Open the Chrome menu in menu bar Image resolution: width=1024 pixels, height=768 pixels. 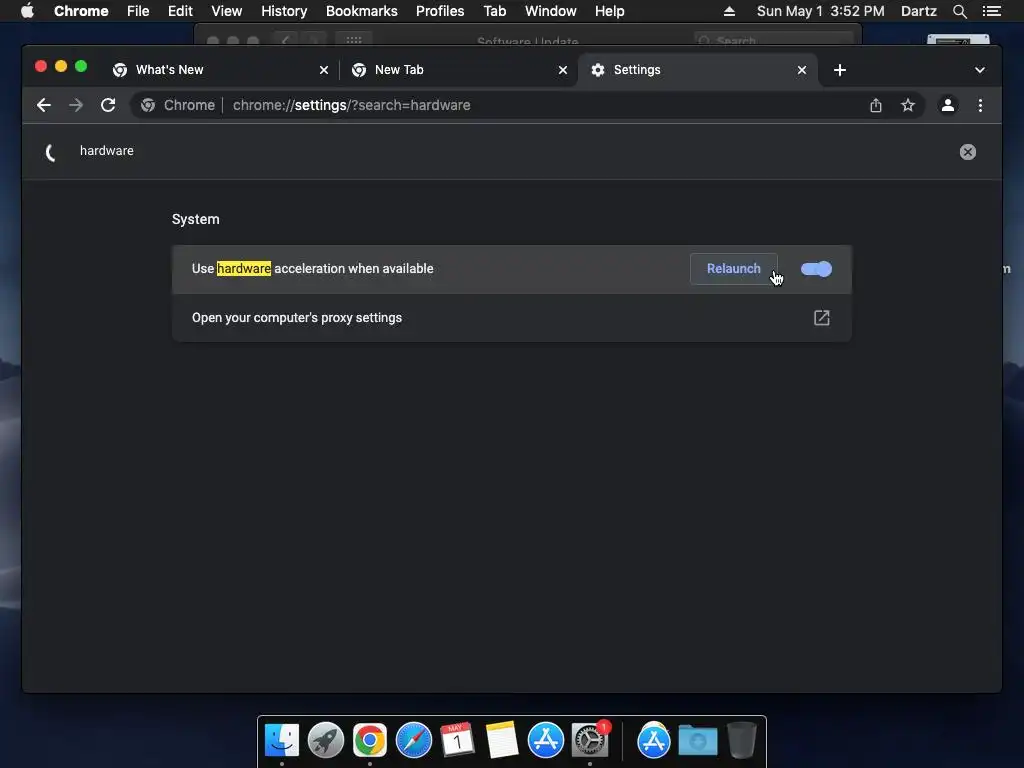pos(81,11)
